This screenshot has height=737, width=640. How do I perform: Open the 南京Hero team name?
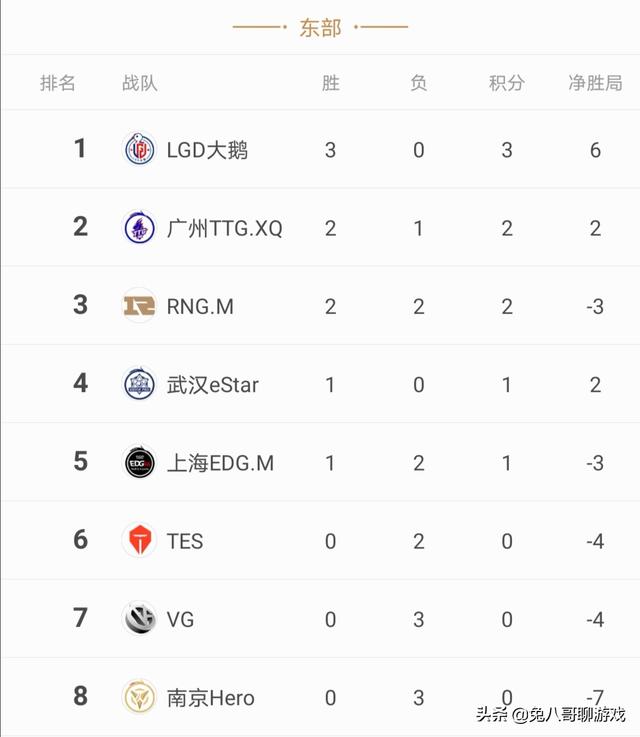point(211,698)
